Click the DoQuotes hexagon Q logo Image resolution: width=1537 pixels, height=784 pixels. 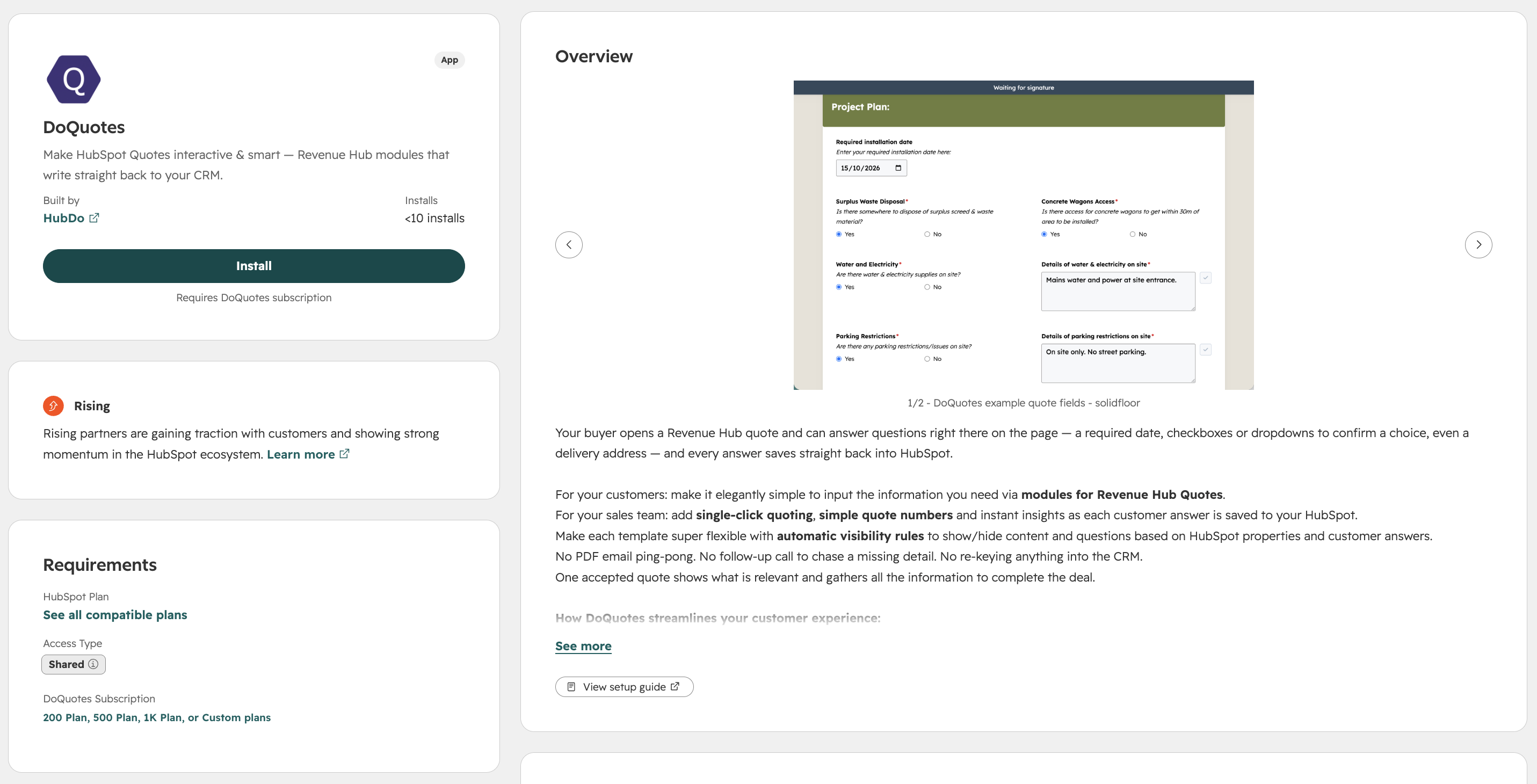pyautogui.click(x=74, y=79)
